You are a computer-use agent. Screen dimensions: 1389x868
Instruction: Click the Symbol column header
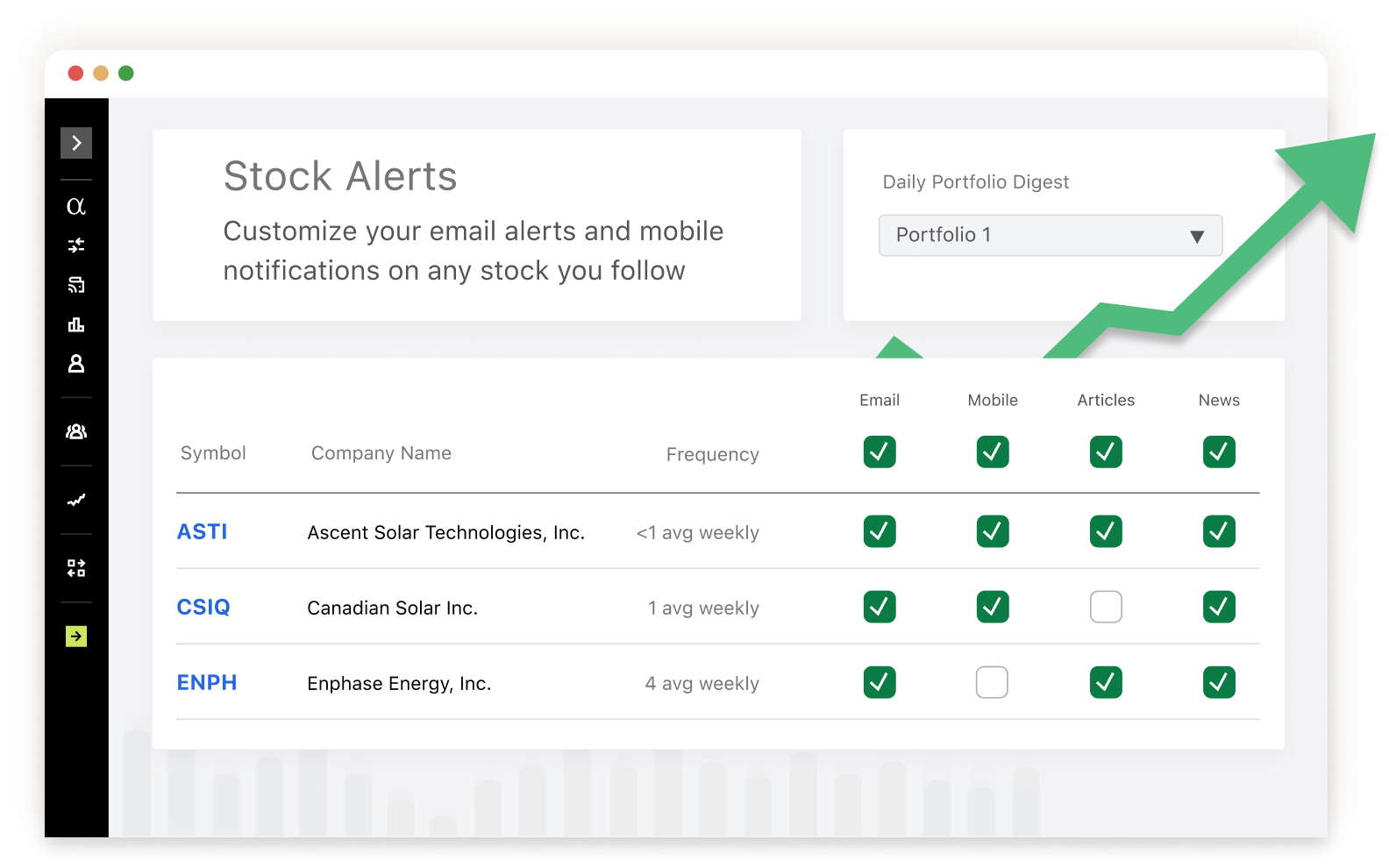pyautogui.click(x=213, y=453)
